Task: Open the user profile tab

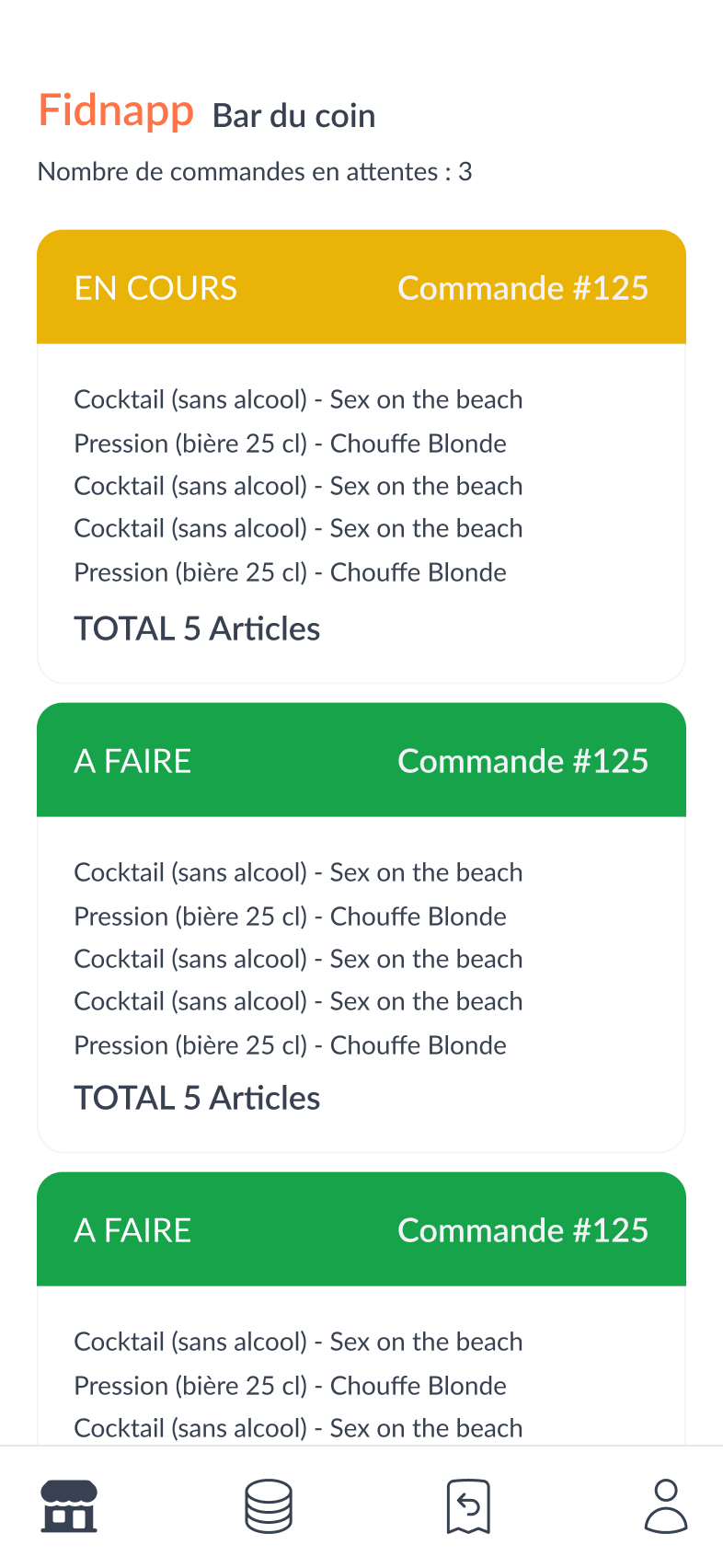Action: coord(666,1506)
